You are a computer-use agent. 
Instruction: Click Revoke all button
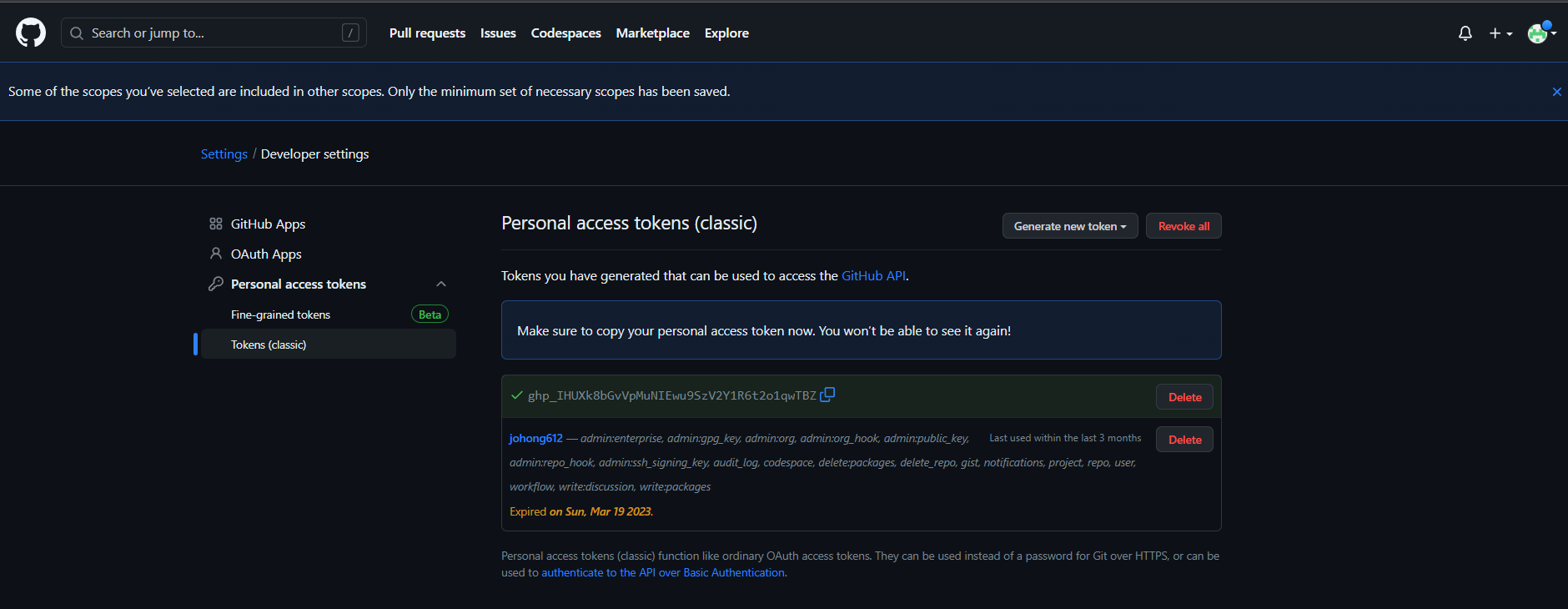click(1184, 226)
